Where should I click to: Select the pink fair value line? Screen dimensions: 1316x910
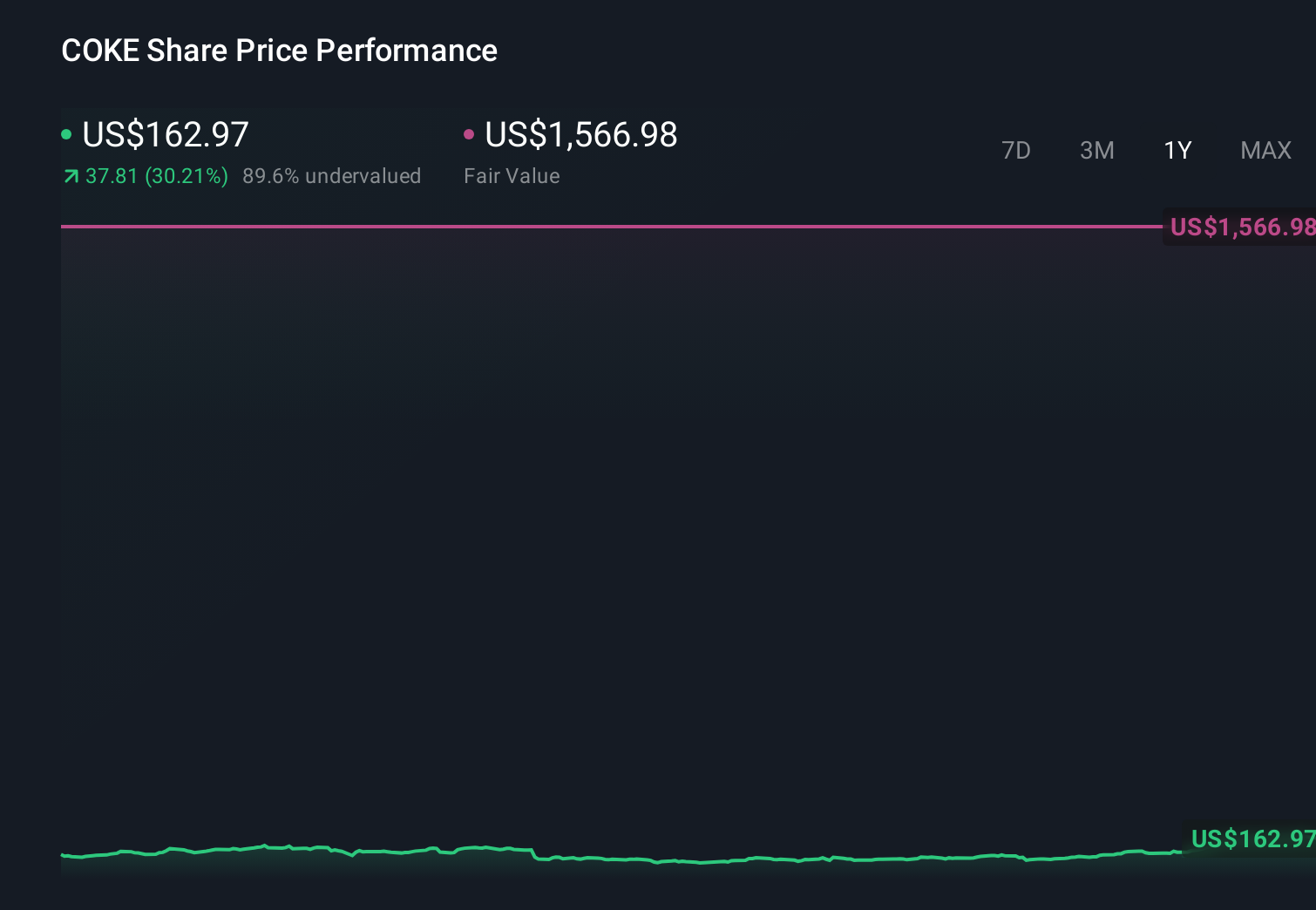pyautogui.click(x=610, y=226)
